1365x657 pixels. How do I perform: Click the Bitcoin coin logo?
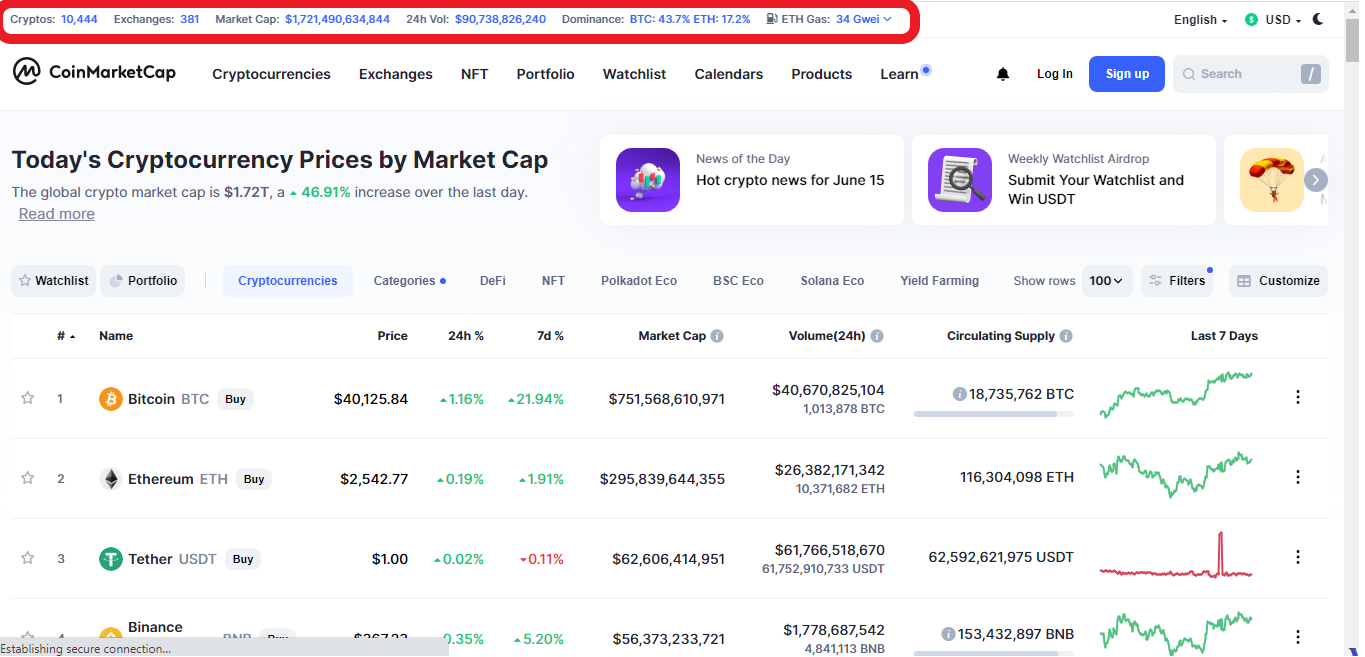(x=110, y=399)
